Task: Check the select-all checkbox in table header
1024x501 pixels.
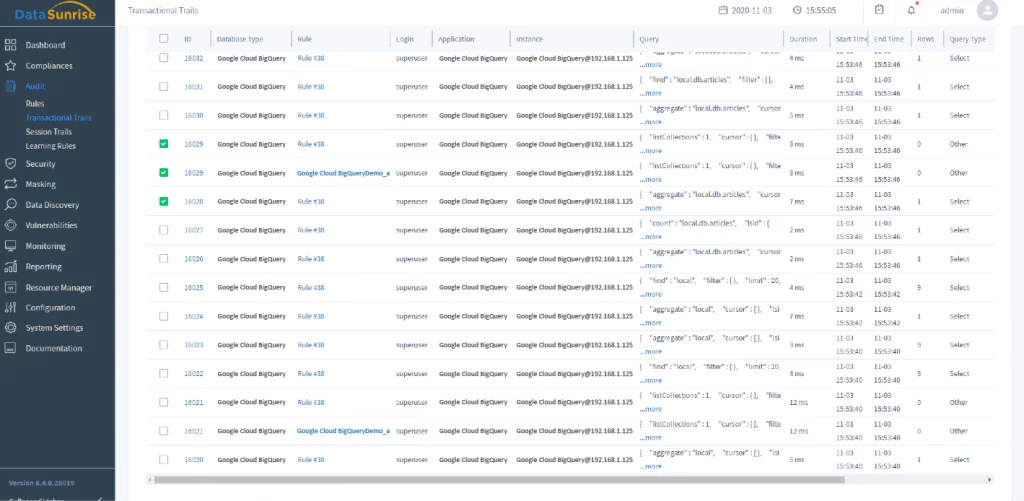Action: click(x=164, y=39)
